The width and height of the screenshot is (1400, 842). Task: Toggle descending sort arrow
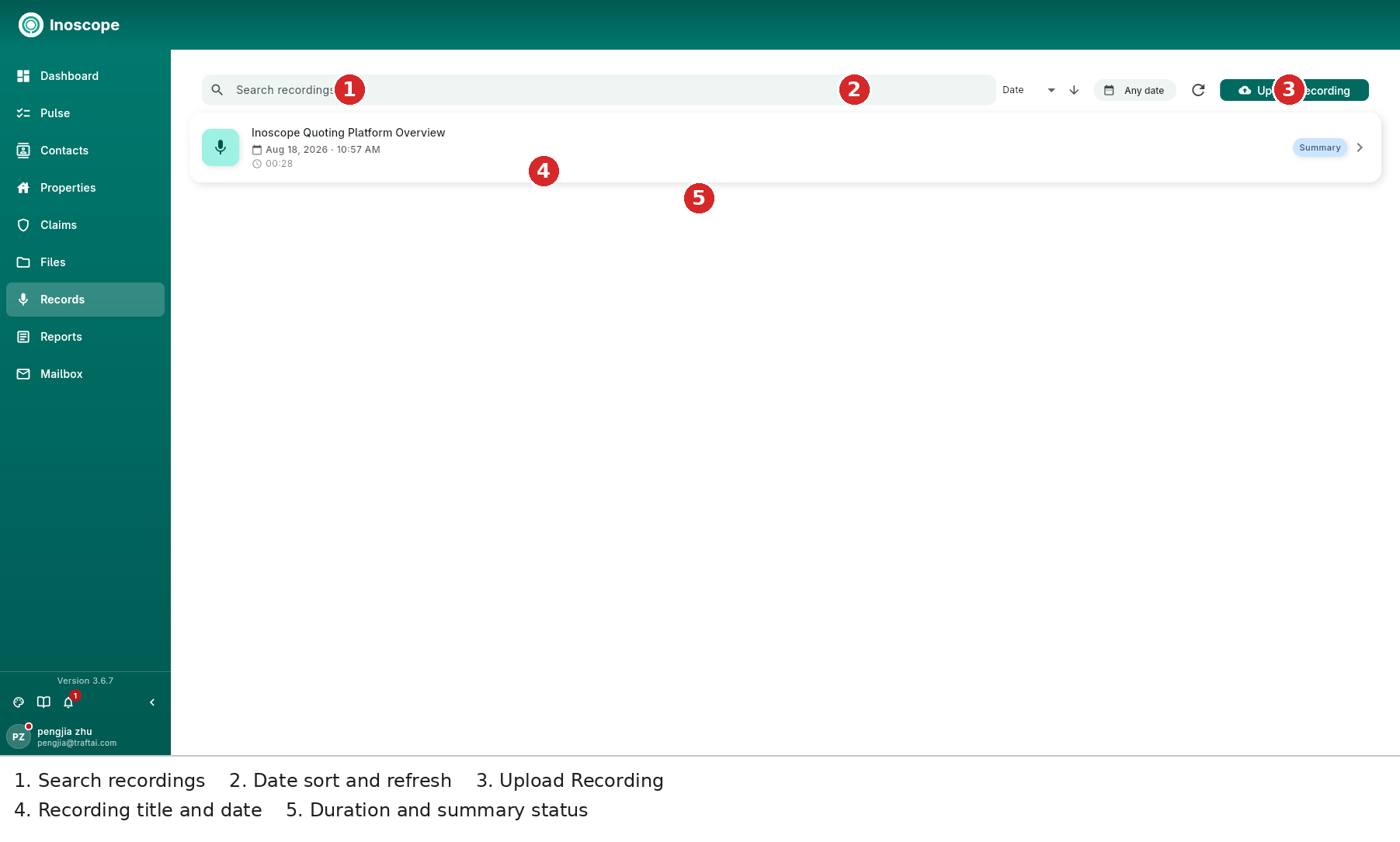(x=1074, y=90)
